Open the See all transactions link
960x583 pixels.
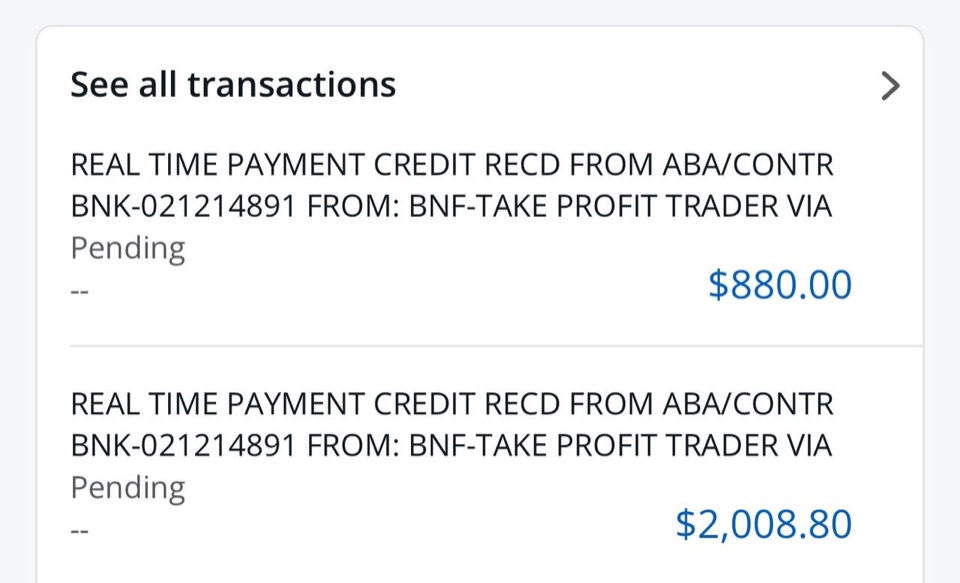(x=233, y=85)
